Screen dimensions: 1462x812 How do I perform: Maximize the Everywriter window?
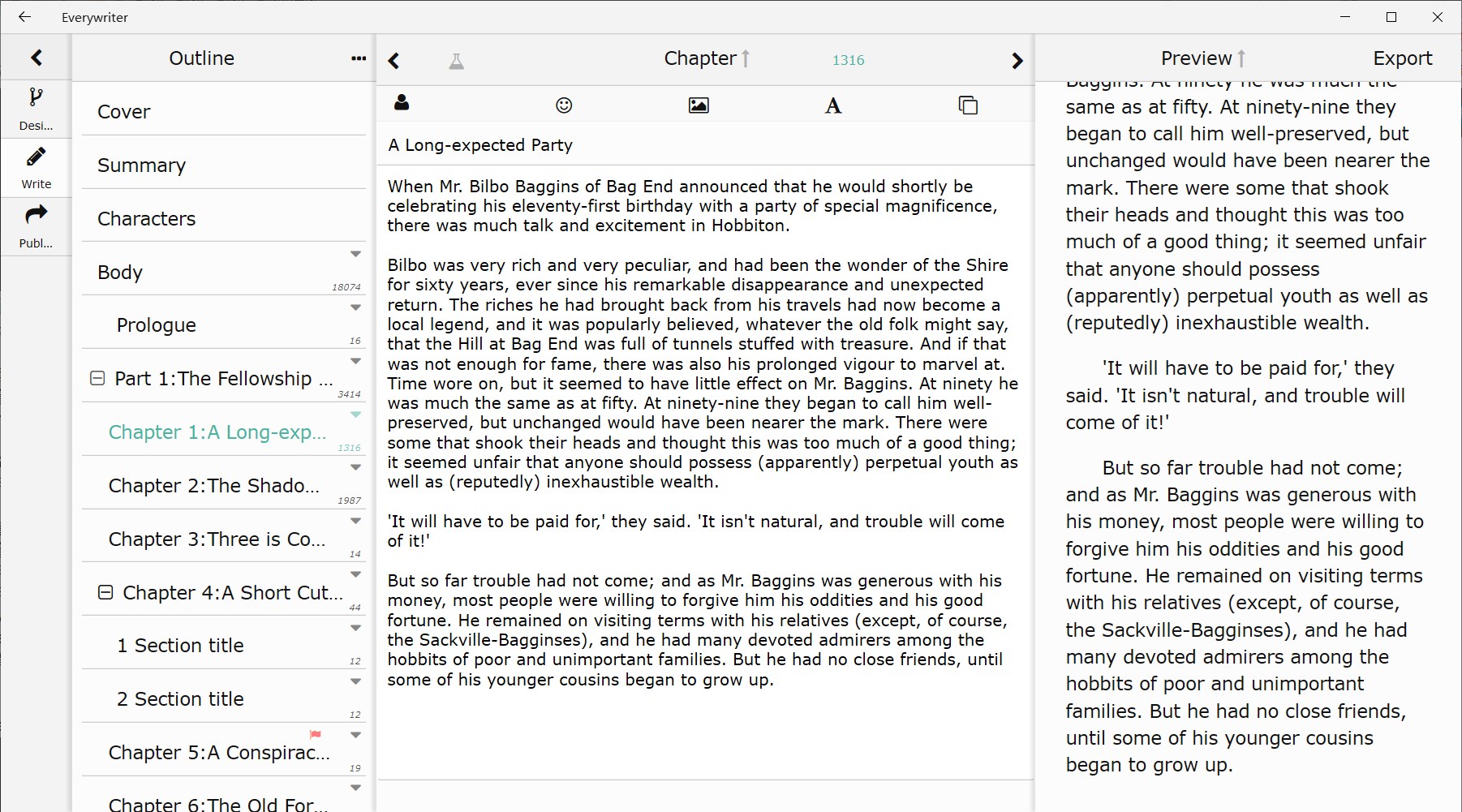[x=1391, y=17]
